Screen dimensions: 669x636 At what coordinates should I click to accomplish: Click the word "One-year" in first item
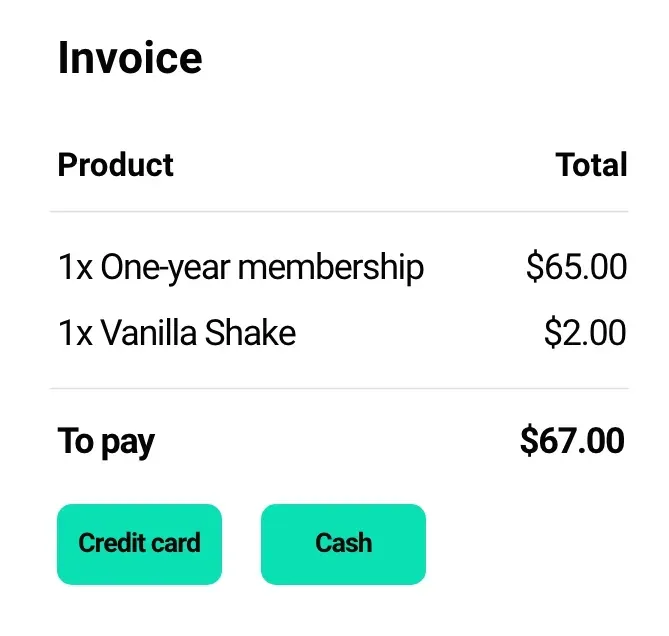(165, 268)
